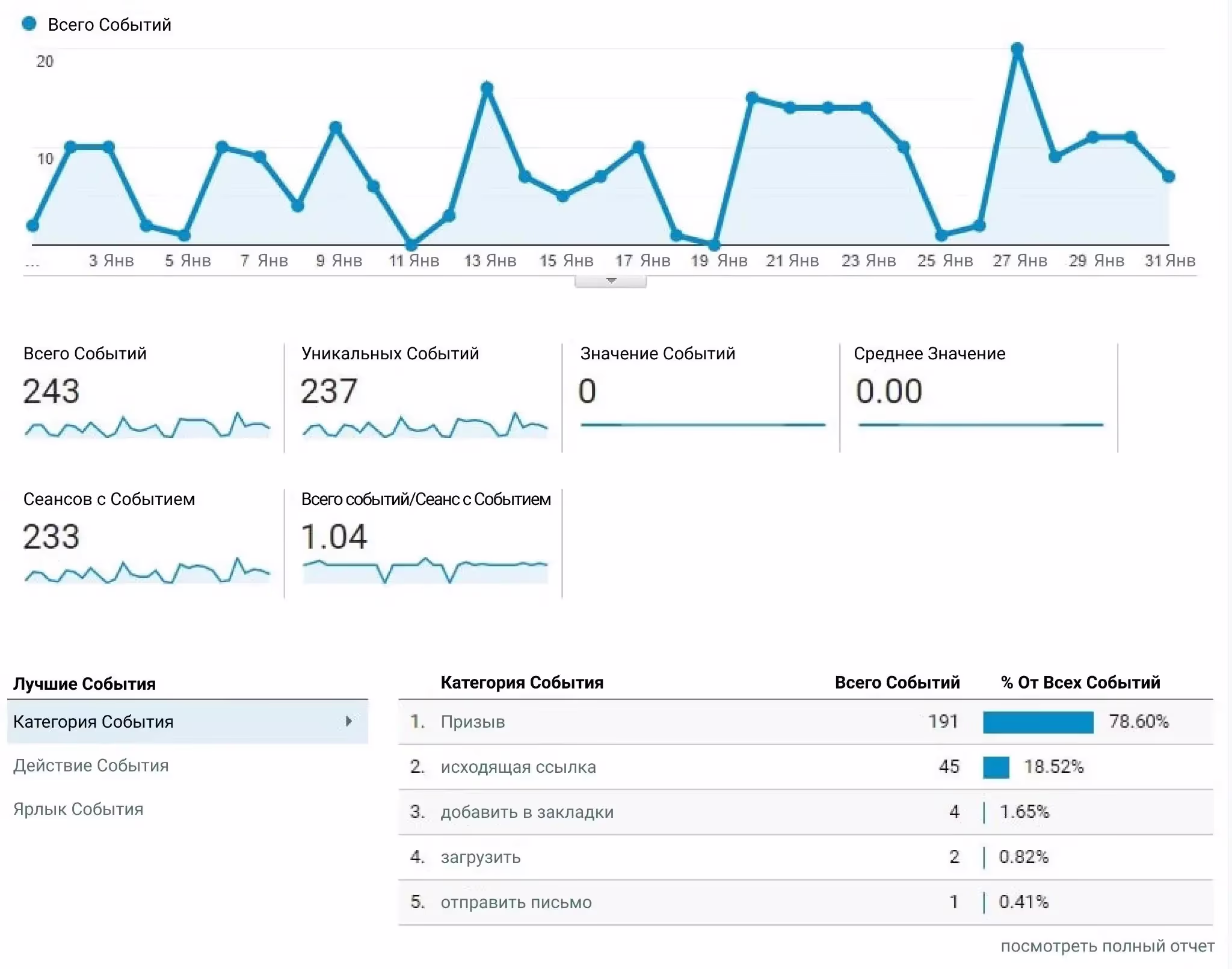Open the Призыв category row
1232x969 pixels.
(x=473, y=722)
